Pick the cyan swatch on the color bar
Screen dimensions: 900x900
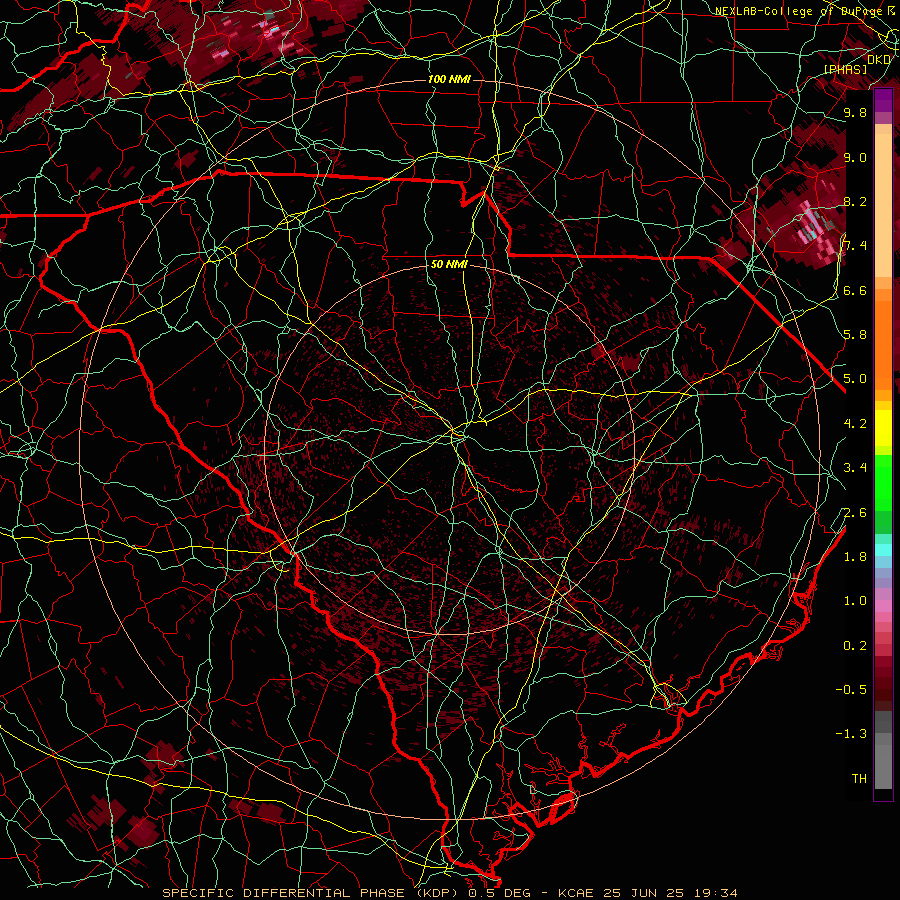tap(883, 550)
